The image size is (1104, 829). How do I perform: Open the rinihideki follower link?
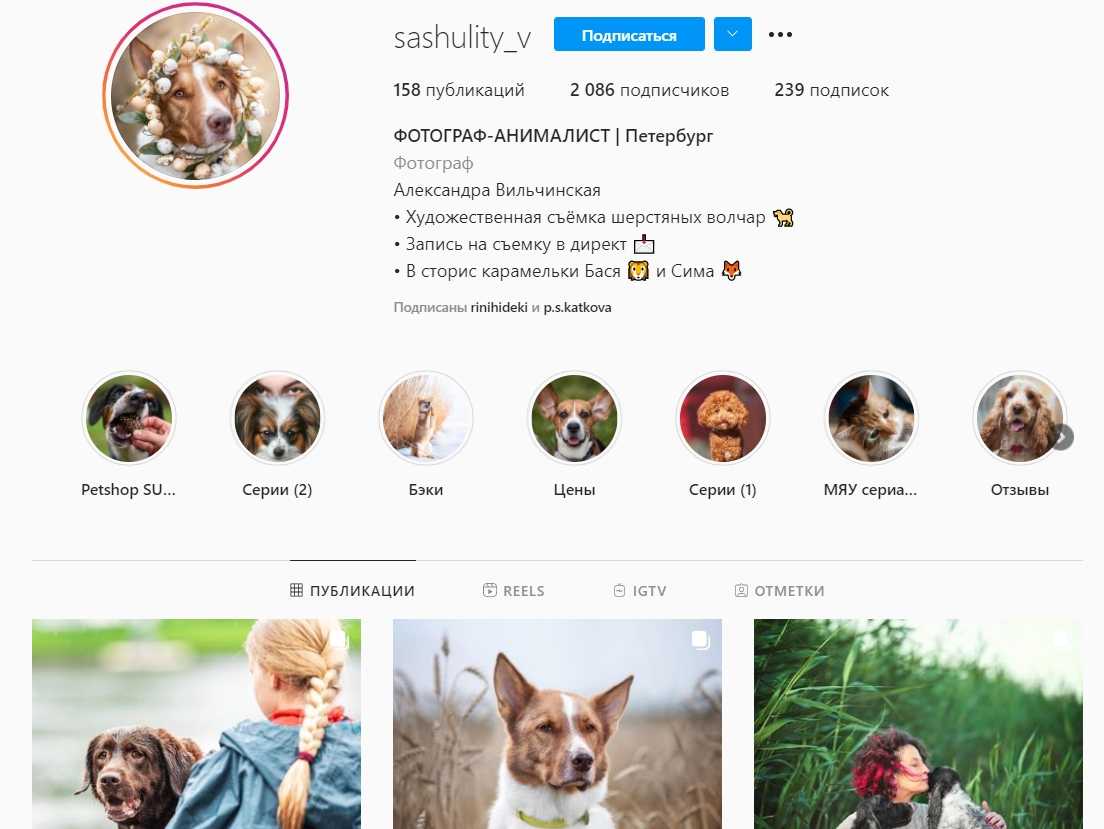(x=498, y=308)
